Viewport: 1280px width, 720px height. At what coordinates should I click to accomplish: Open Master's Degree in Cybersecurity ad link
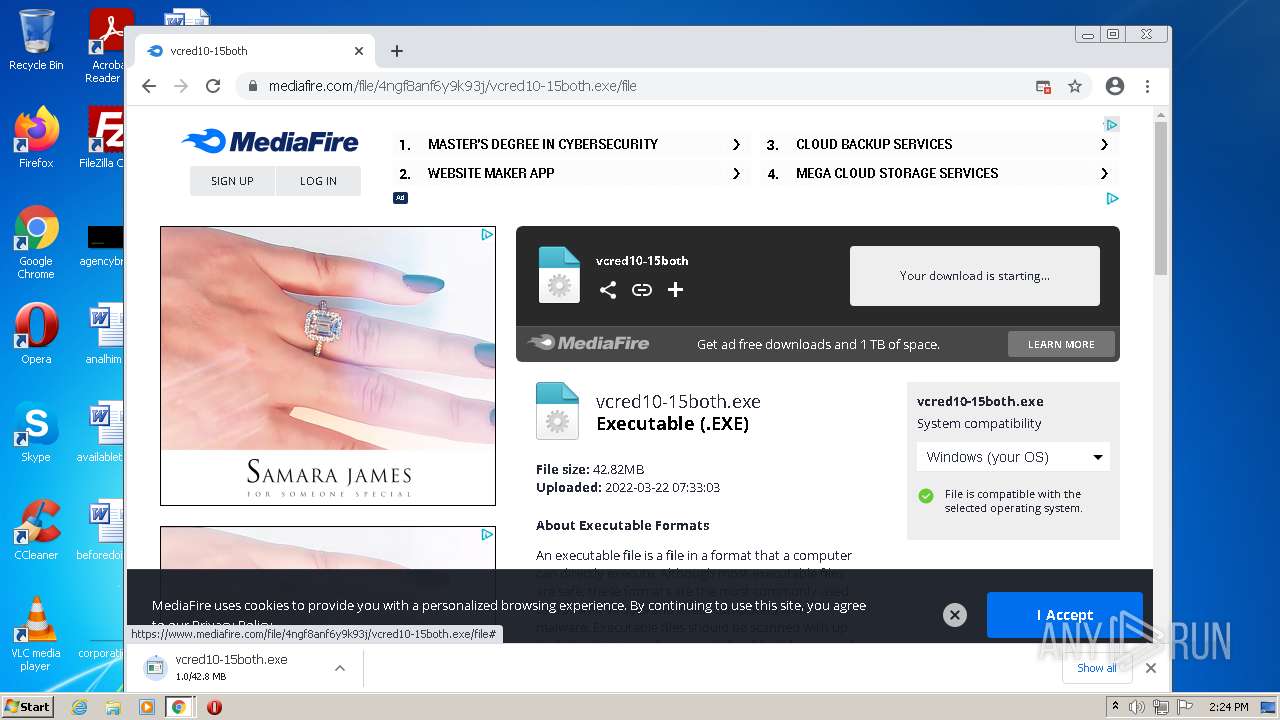571,144
